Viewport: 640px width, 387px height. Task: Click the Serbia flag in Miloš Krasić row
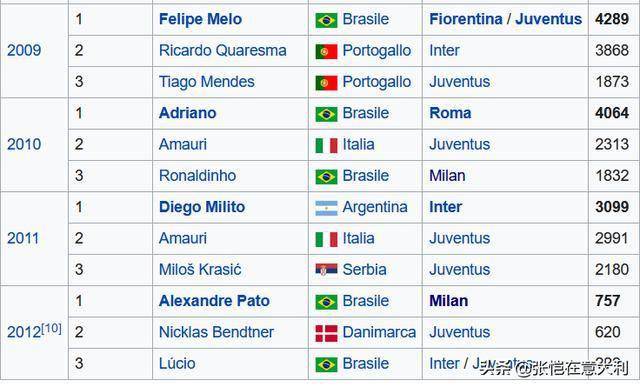pos(326,270)
